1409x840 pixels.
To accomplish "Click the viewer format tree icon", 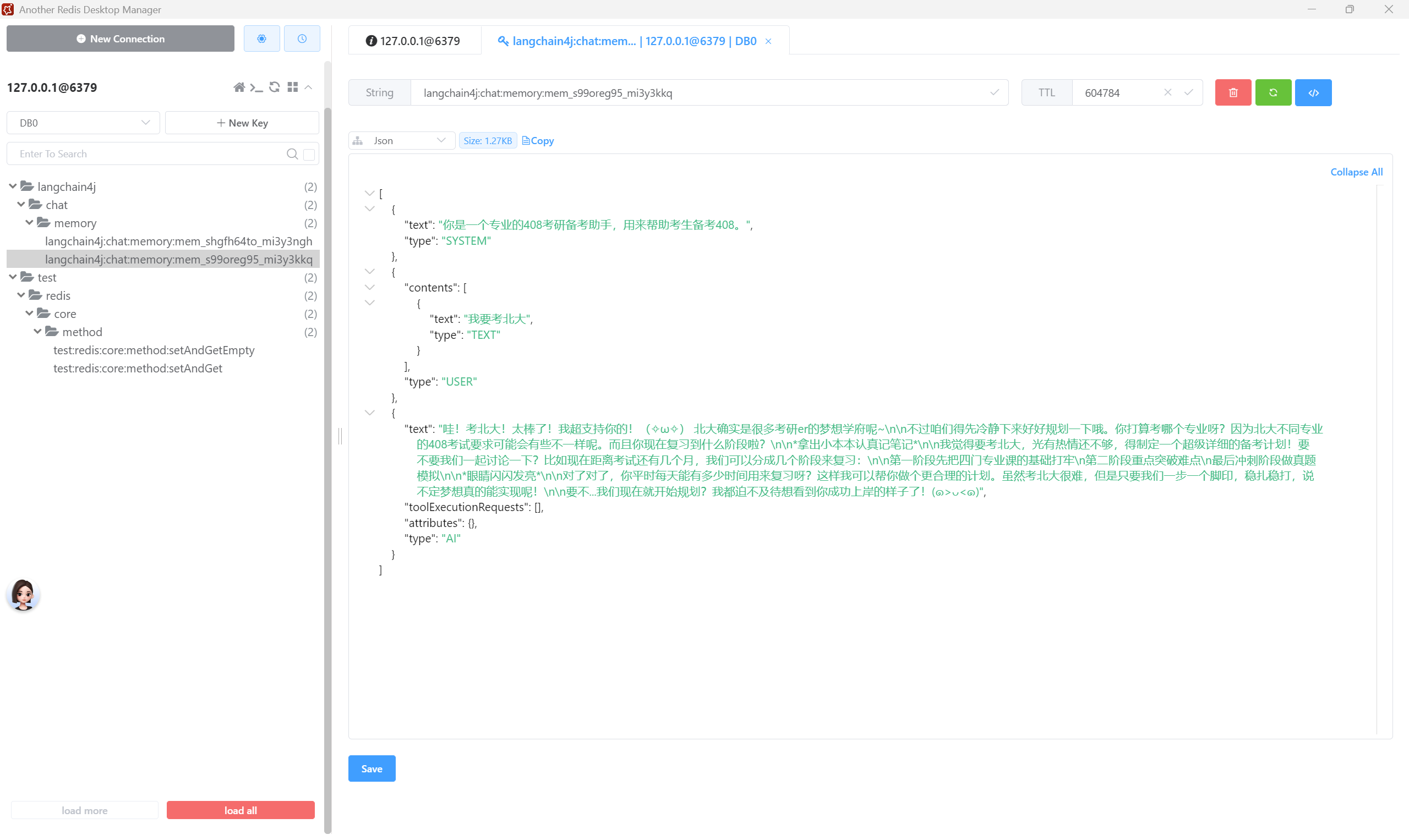I will coord(357,141).
